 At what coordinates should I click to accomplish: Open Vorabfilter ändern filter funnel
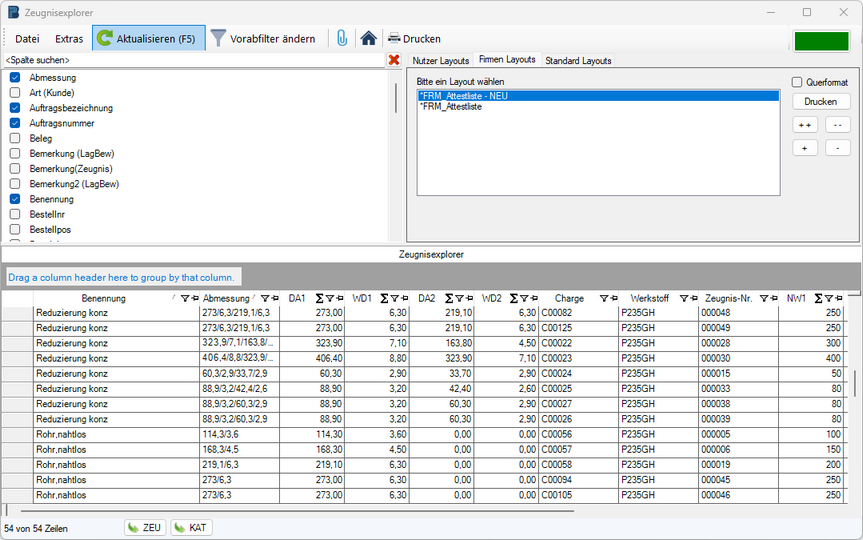coord(218,39)
